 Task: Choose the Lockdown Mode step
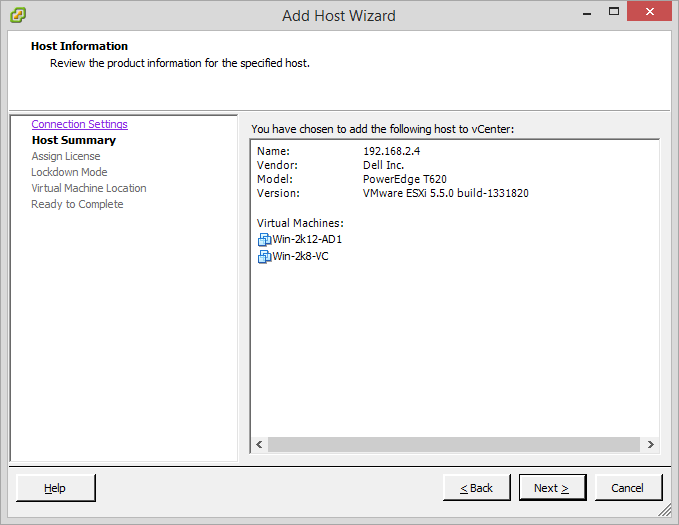(69, 172)
